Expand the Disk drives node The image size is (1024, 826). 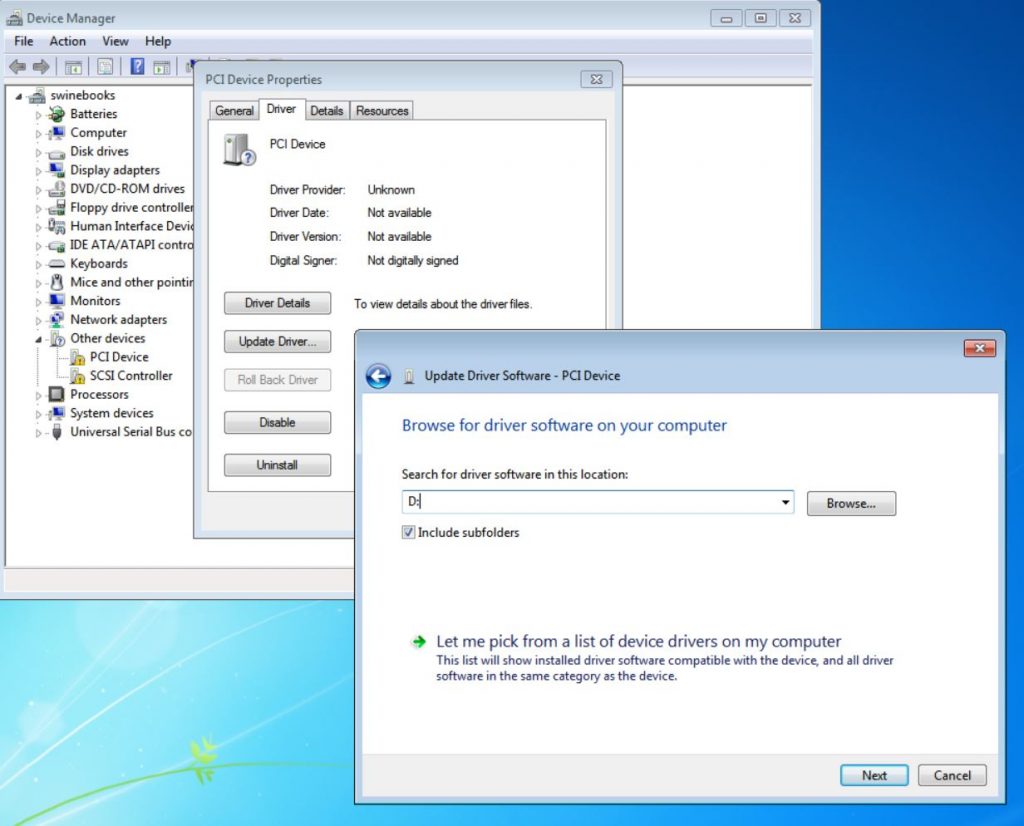tap(39, 152)
